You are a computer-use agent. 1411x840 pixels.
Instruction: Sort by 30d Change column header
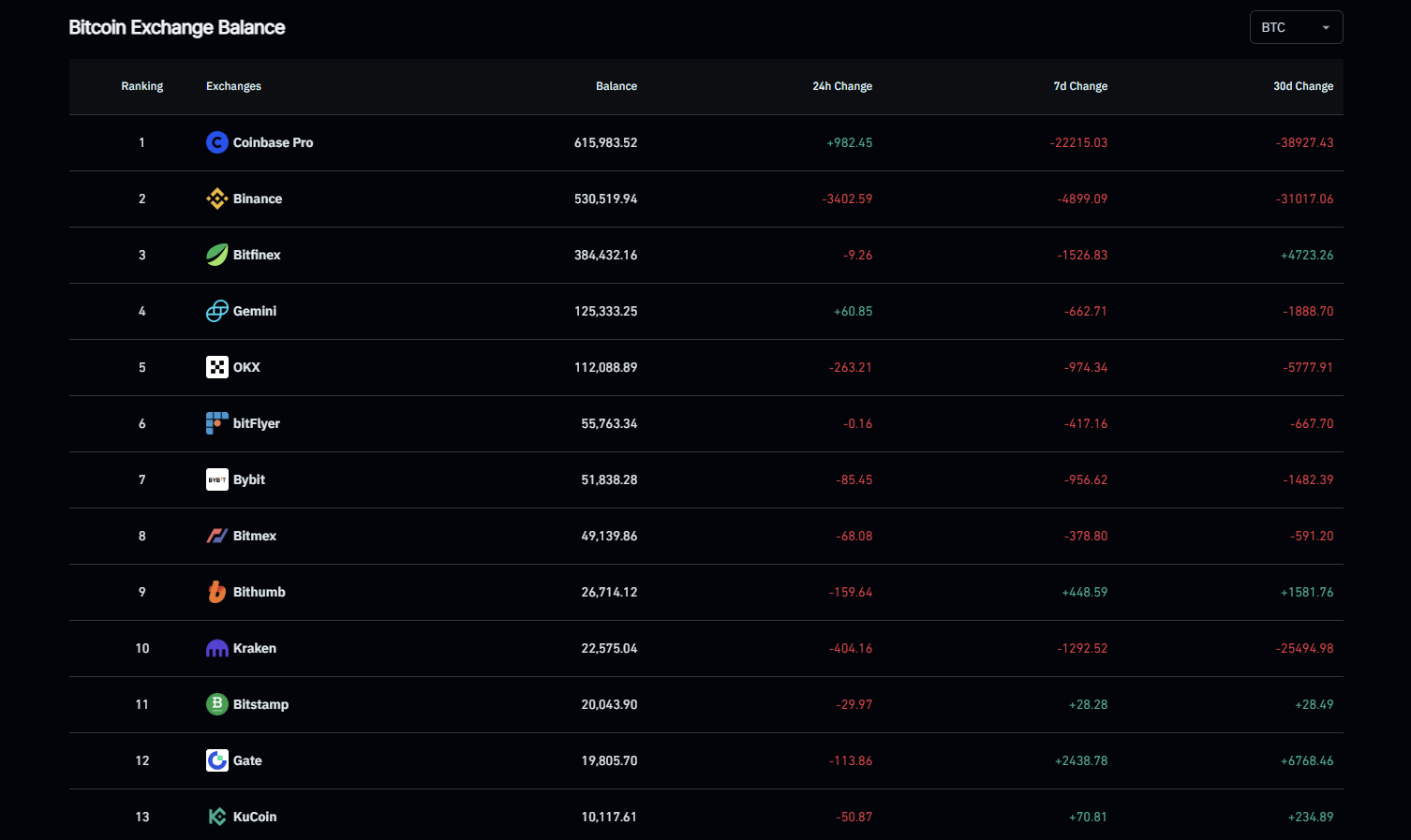(x=1303, y=86)
